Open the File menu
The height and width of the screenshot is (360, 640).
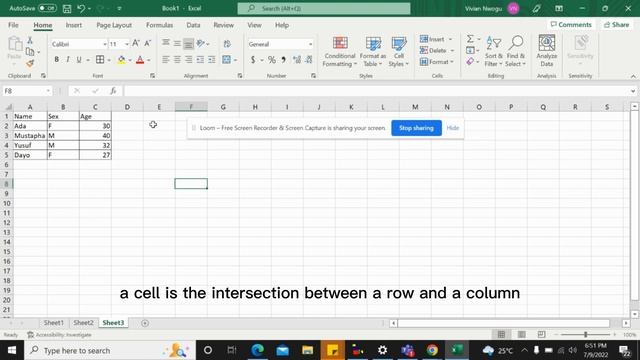tap(13, 25)
